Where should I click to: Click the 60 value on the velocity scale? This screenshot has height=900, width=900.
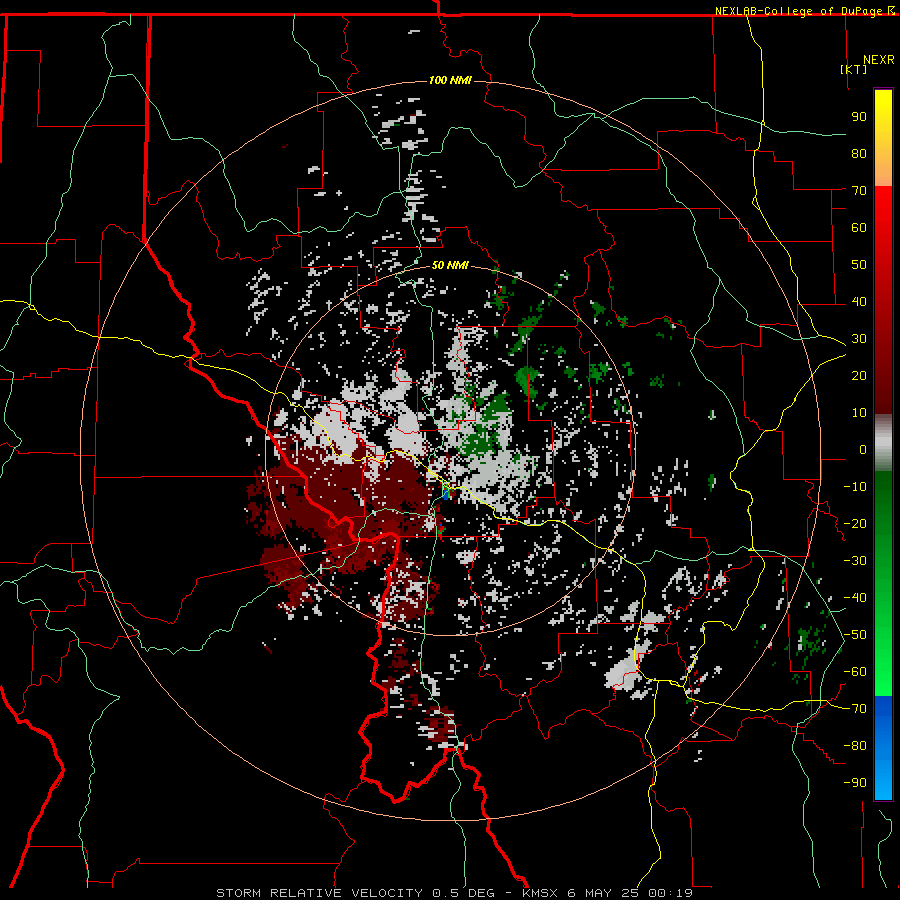coord(859,228)
